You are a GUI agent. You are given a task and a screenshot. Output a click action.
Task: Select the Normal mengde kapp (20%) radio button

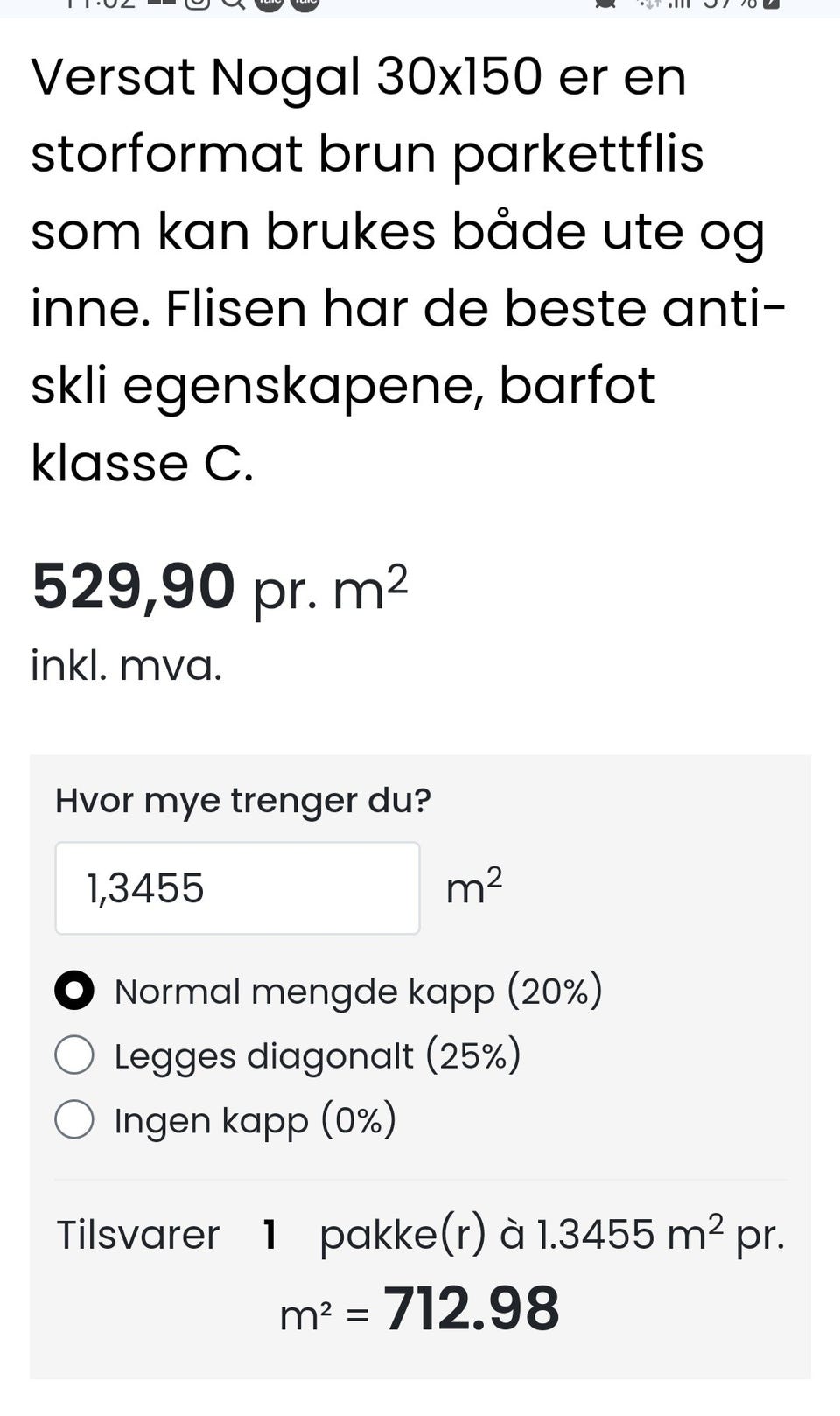click(x=74, y=992)
